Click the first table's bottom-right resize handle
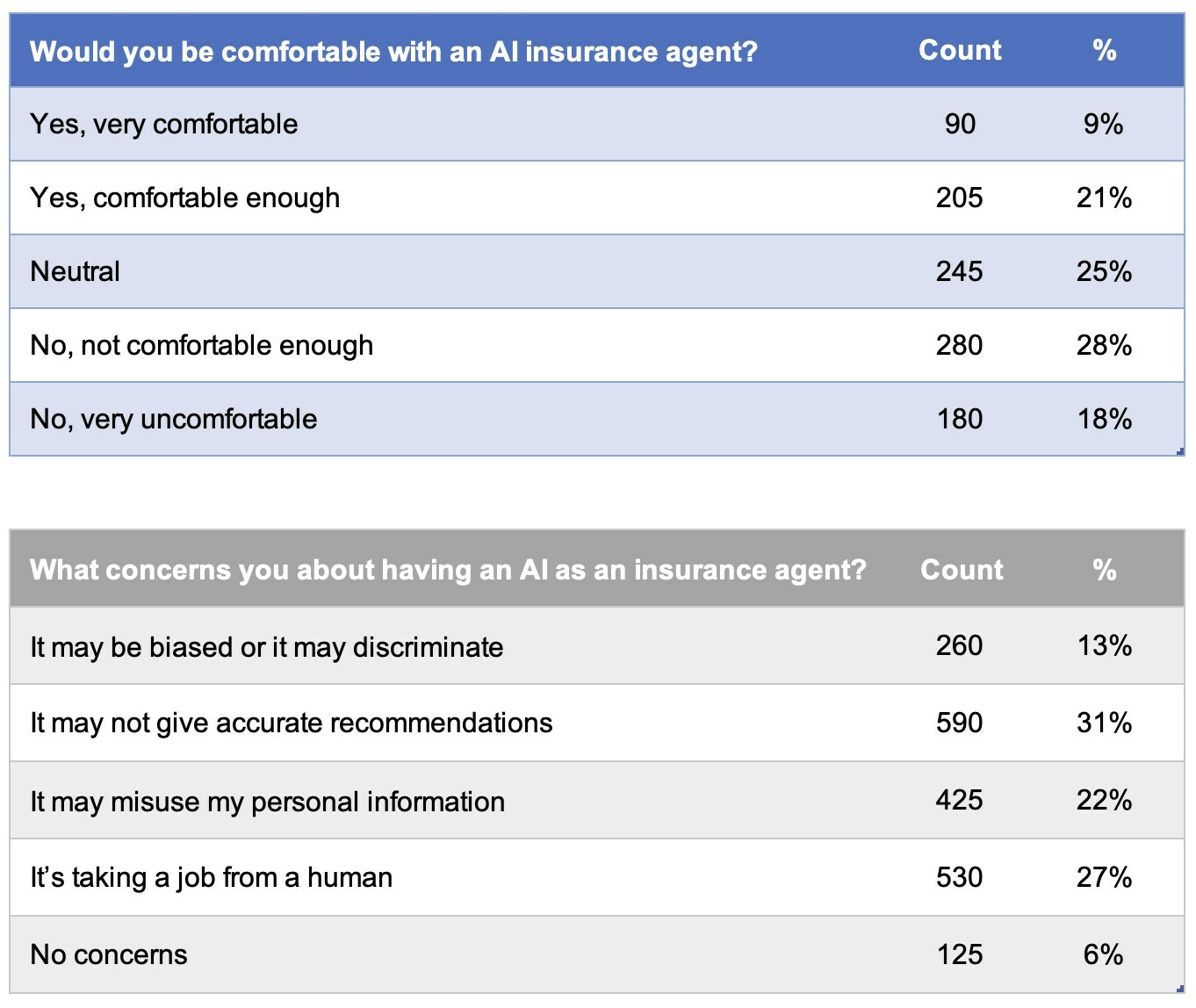Viewport: 1196px width, 1008px height. (x=1181, y=452)
